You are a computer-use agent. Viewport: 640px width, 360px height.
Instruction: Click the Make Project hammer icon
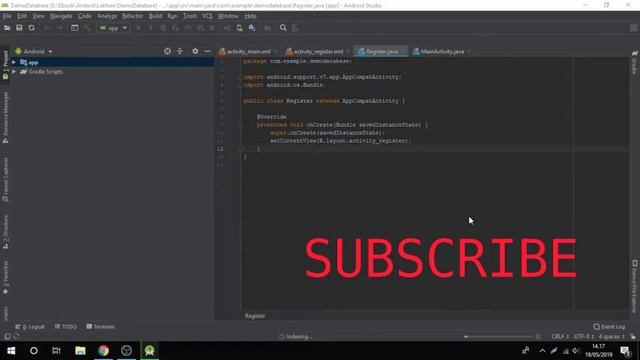coord(87,28)
